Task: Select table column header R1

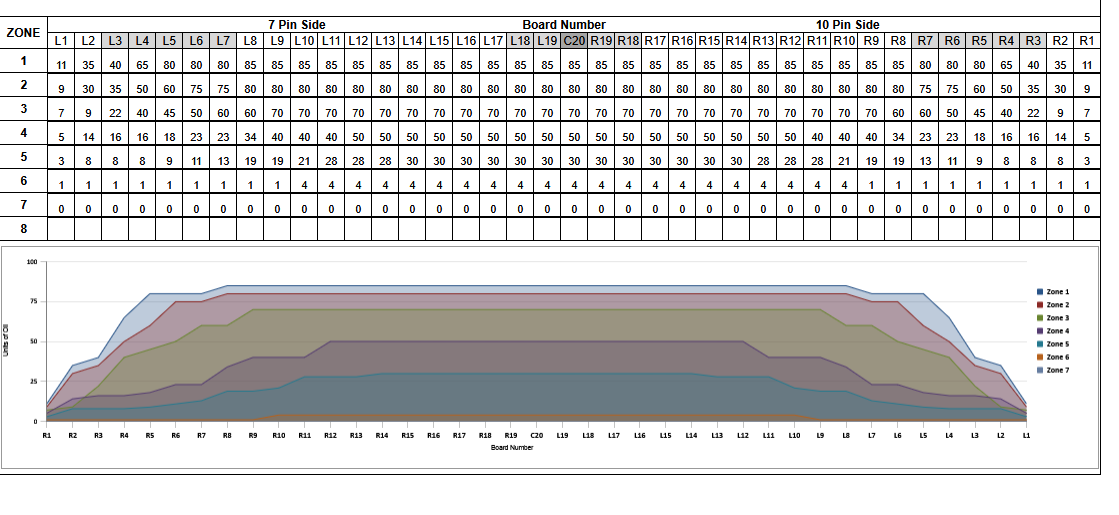Action: pyautogui.click(x=1087, y=41)
